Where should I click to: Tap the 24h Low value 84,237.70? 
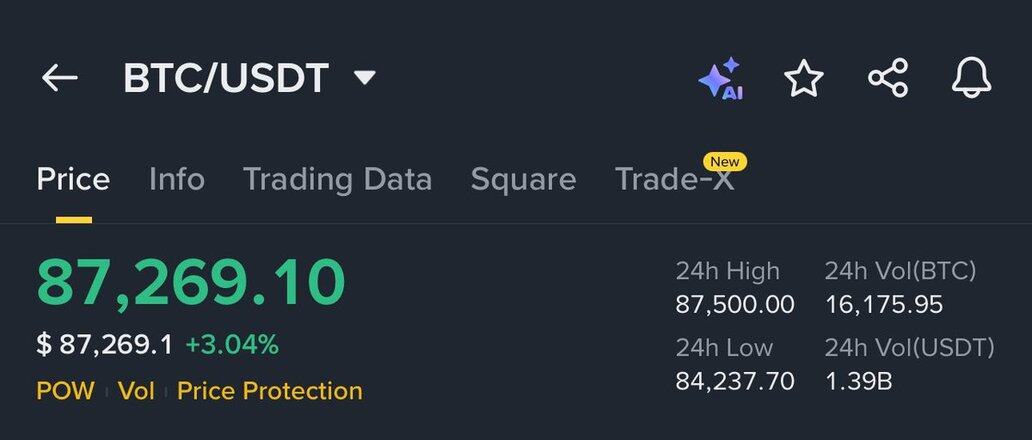pyautogui.click(x=735, y=381)
